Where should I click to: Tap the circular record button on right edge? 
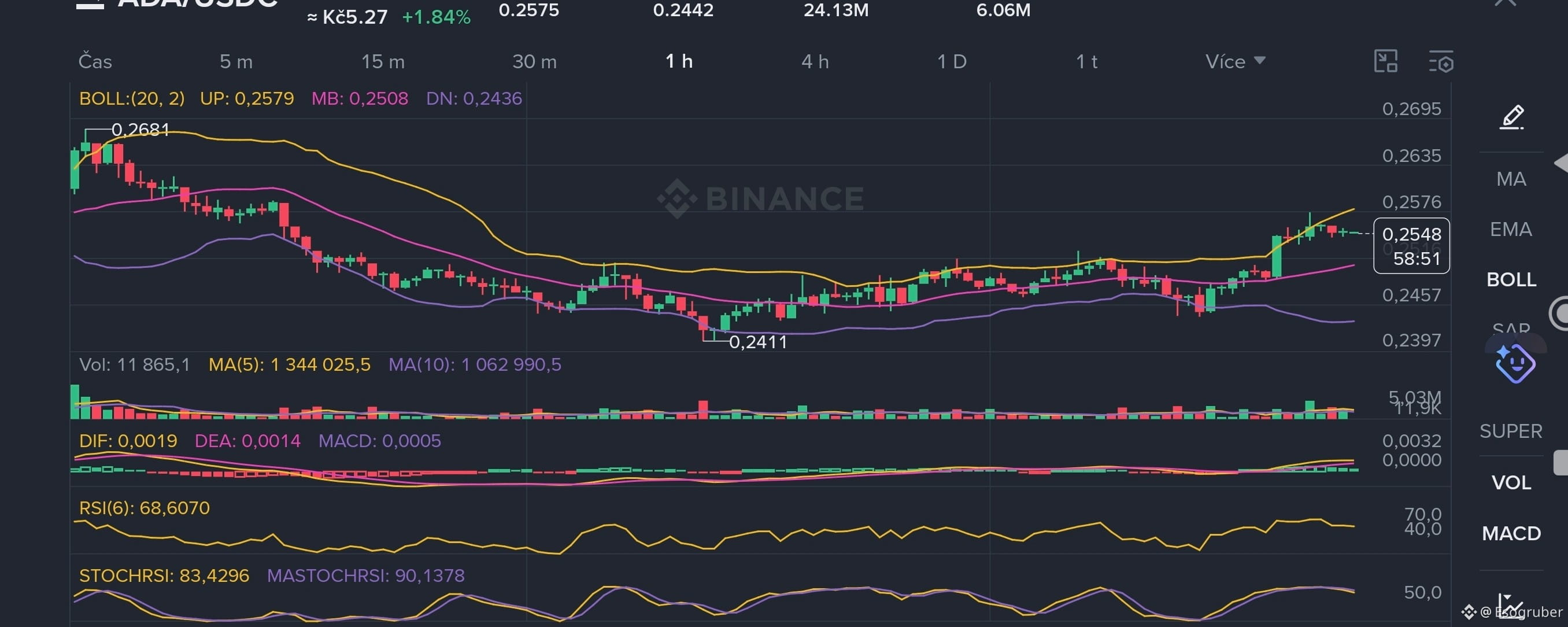(x=1559, y=313)
